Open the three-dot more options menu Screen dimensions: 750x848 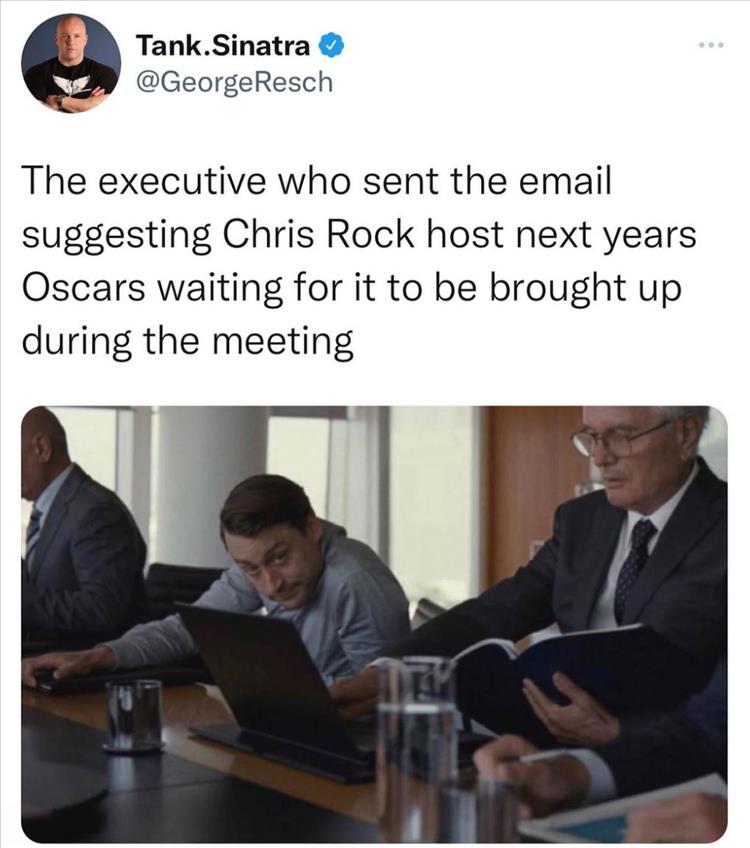coord(709,47)
